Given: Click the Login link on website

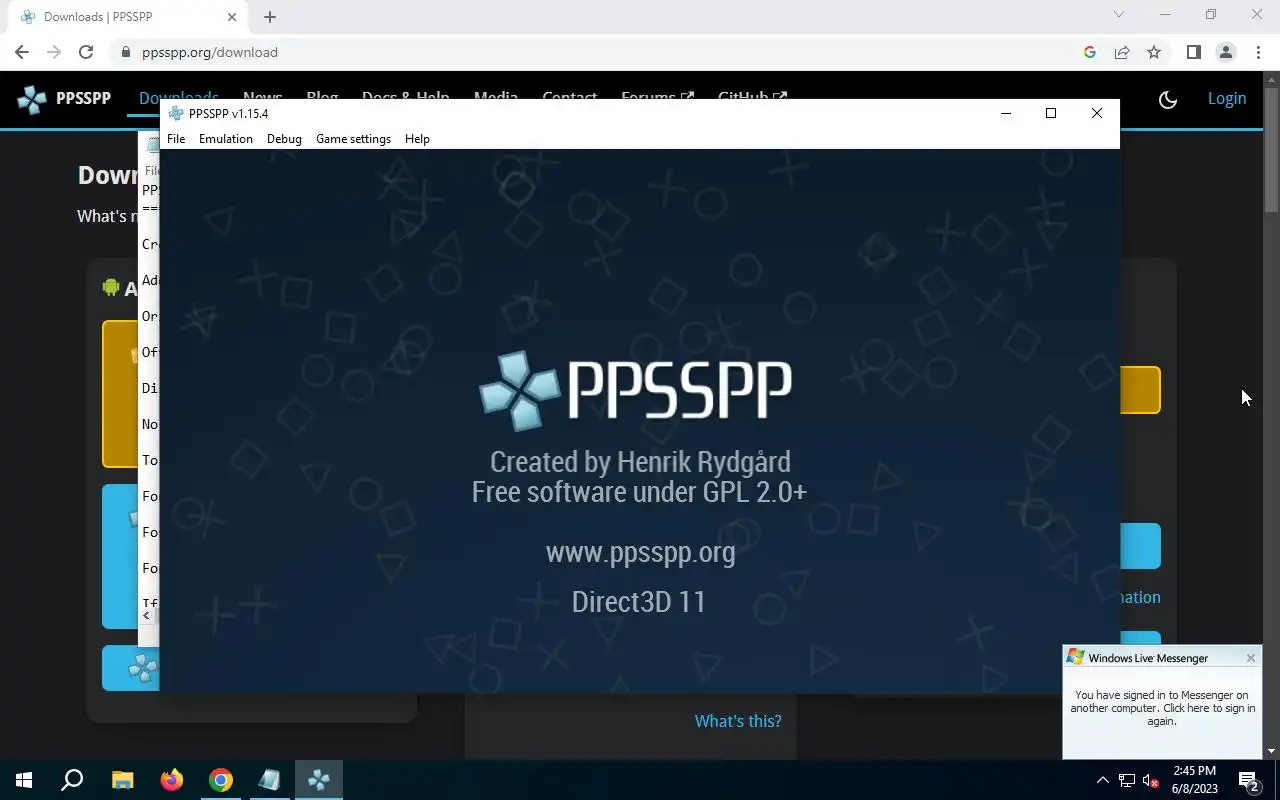Looking at the screenshot, I should pyautogui.click(x=1227, y=98).
